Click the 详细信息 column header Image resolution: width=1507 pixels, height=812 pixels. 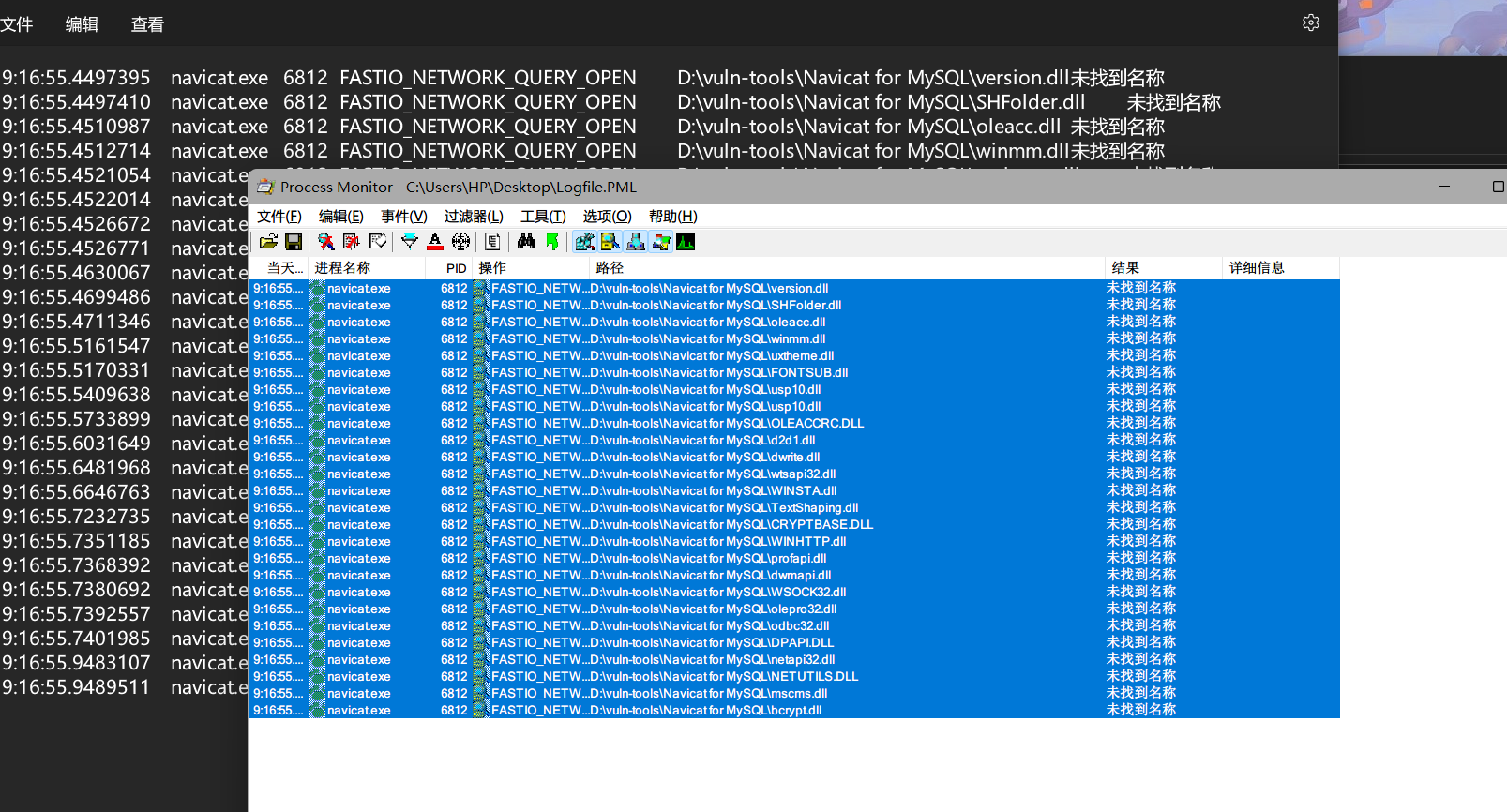point(1281,268)
